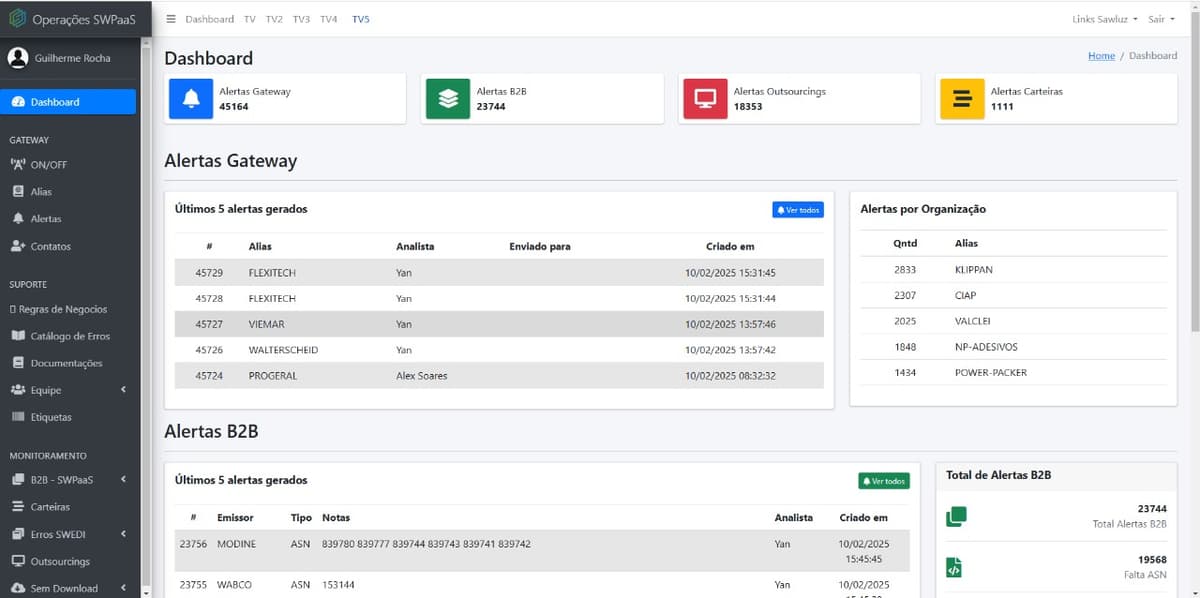Select alert row 45728 FLEXITECH

tap(499, 298)
